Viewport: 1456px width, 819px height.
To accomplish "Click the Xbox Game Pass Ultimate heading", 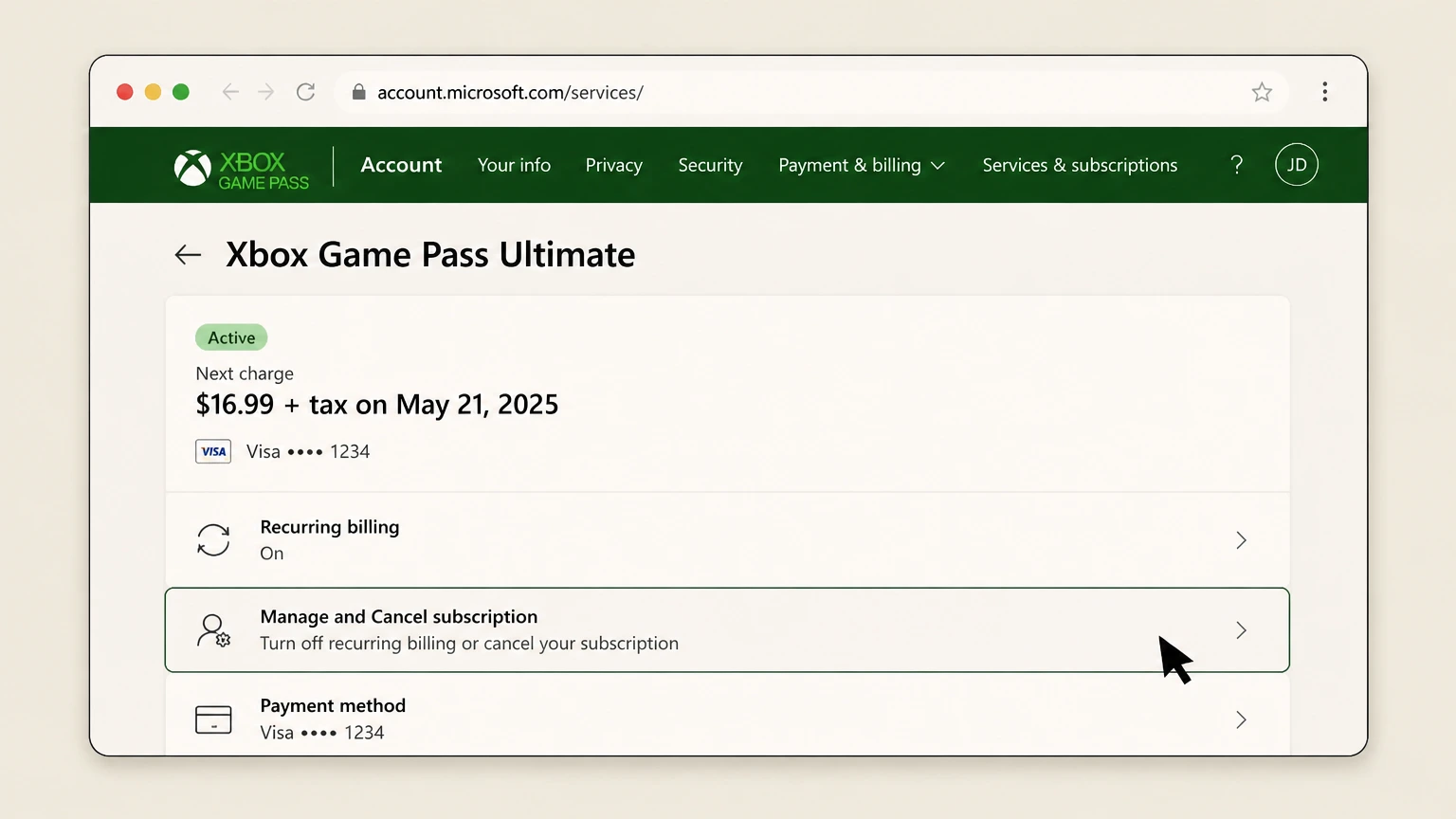I will tap(430, 254).
